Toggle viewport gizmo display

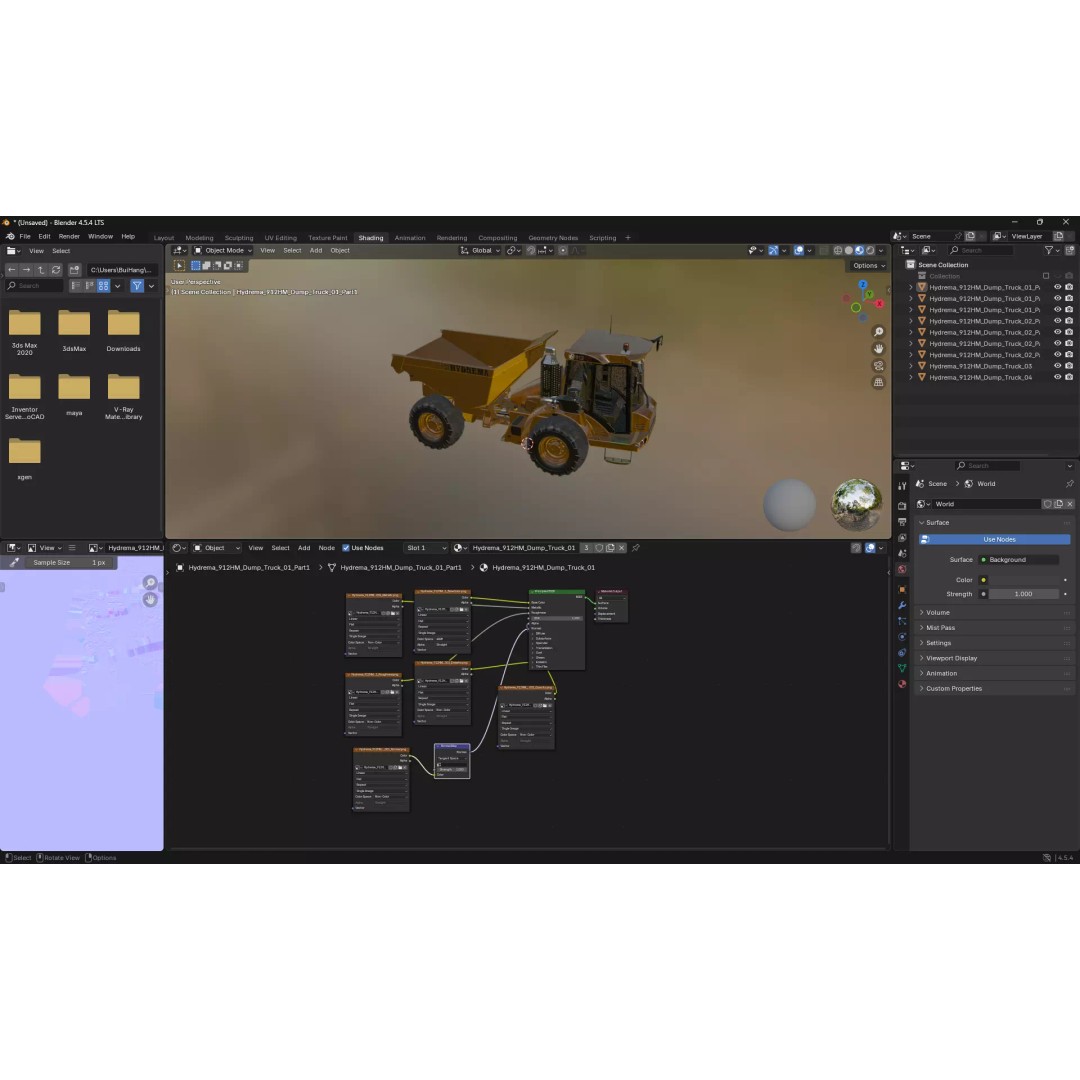tap(773, 251)
